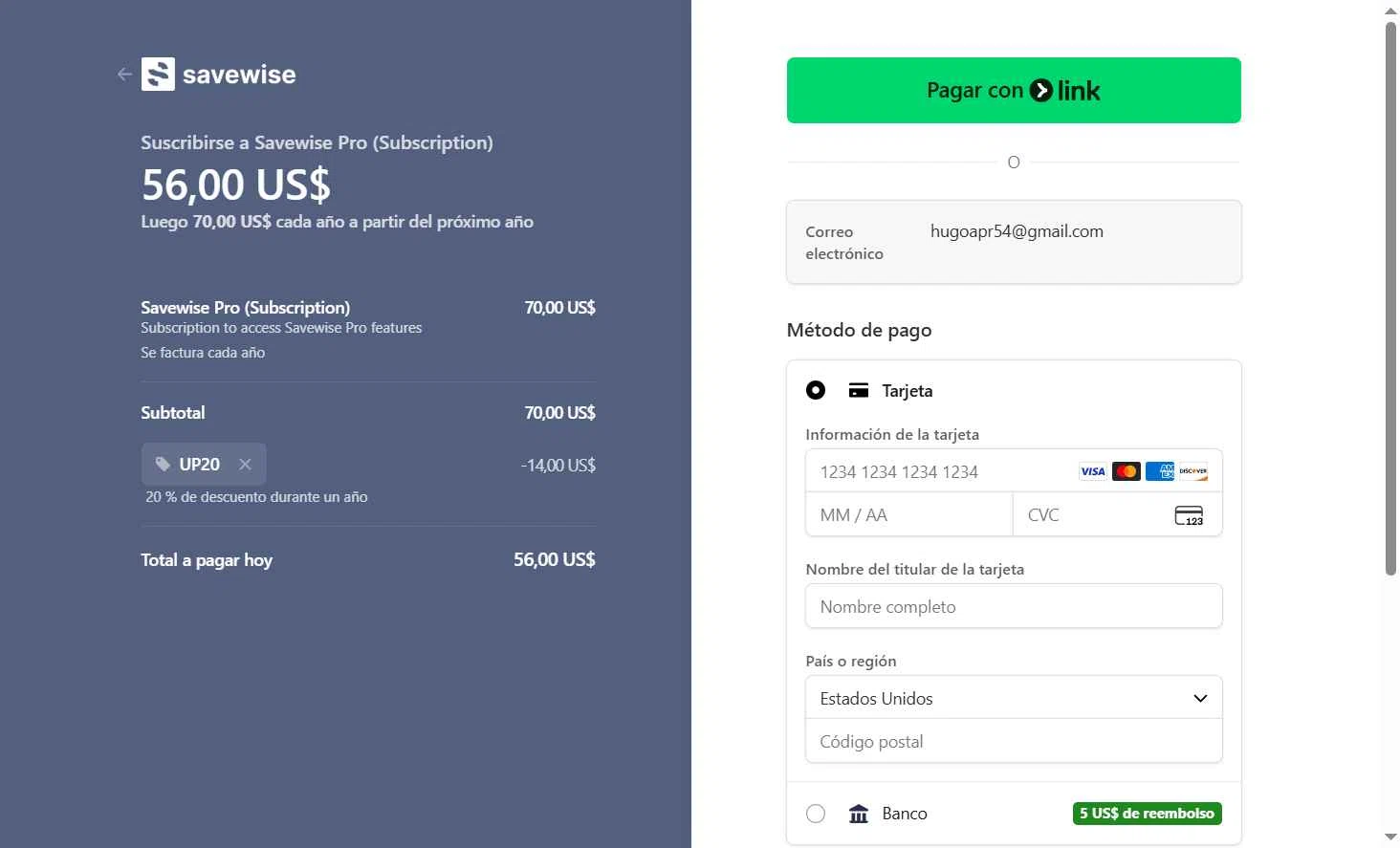Click the American Express logo
1400x848 pixels.
pos(1160,471)
